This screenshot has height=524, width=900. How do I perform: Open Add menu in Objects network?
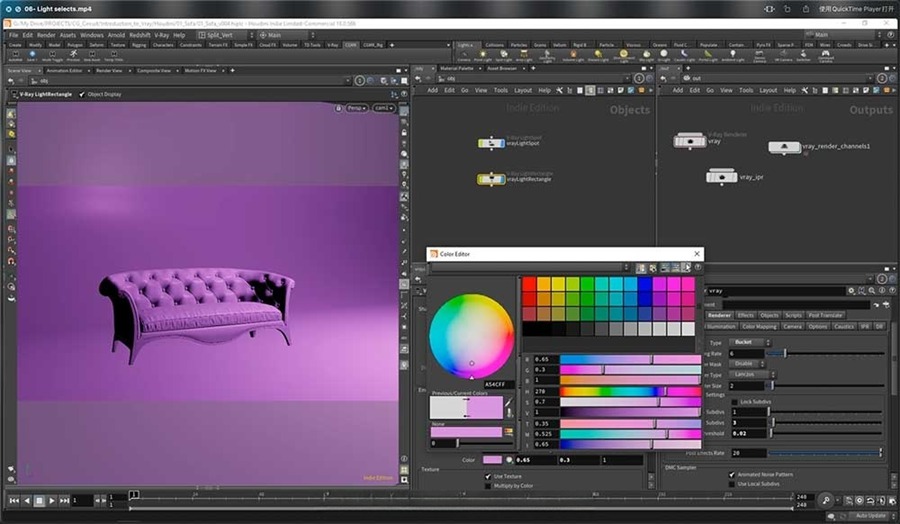click(x=432, y=90)
